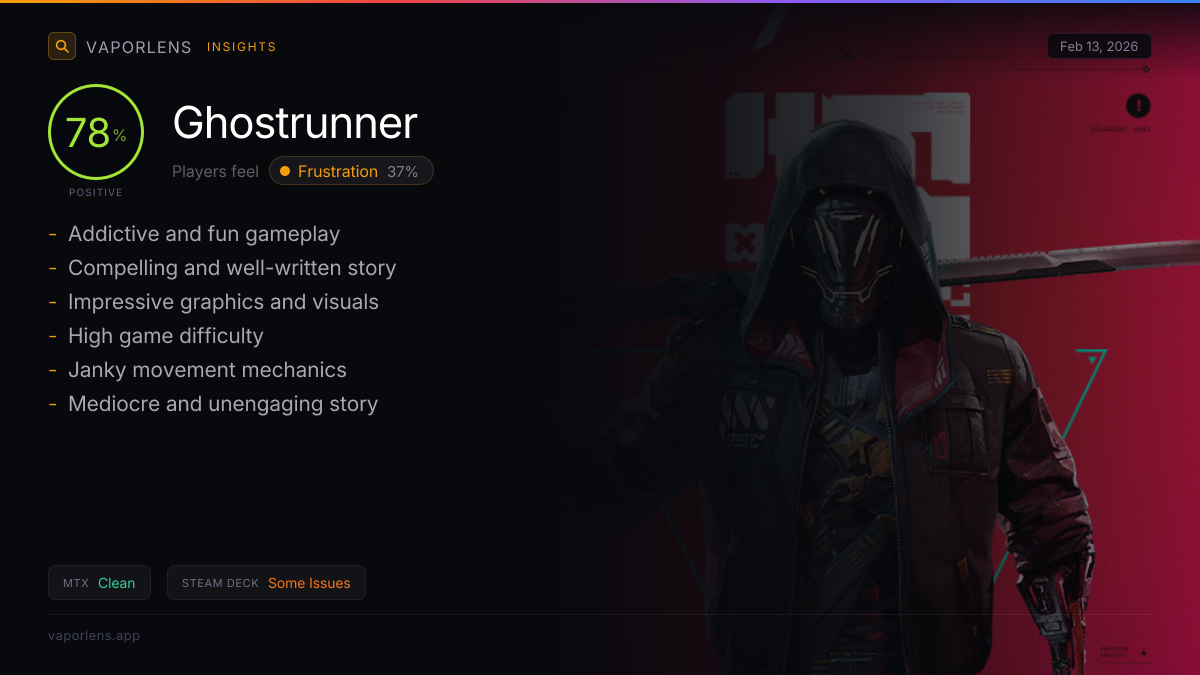Image resolution: width=1200 pixels, height=675 pixels.
Task: Click the small icon at bottom-right corner
Action: click(1144, 653)
